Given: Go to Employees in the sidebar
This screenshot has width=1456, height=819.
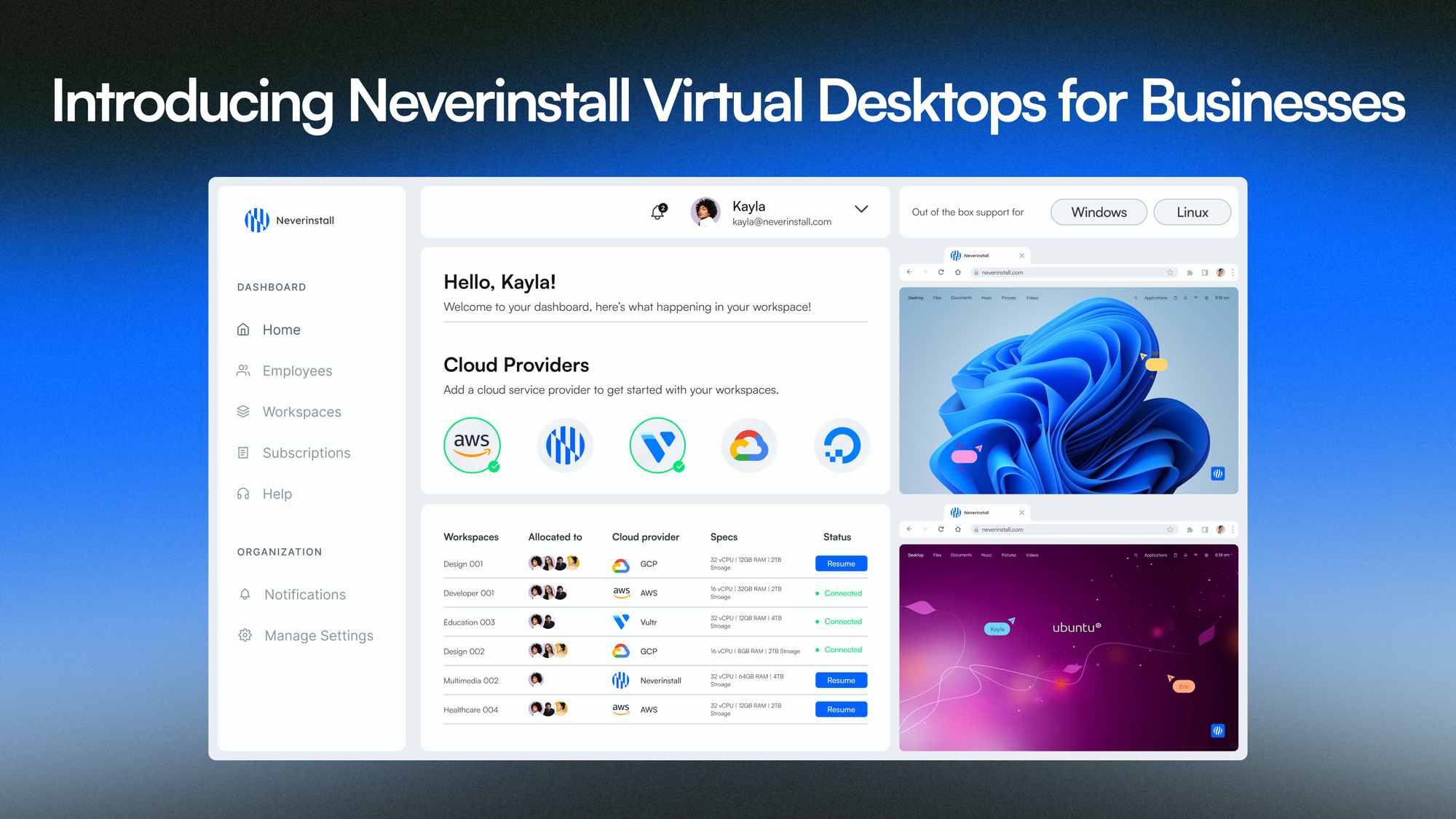Looking at the screenshot, I should (x=297, y=371).
